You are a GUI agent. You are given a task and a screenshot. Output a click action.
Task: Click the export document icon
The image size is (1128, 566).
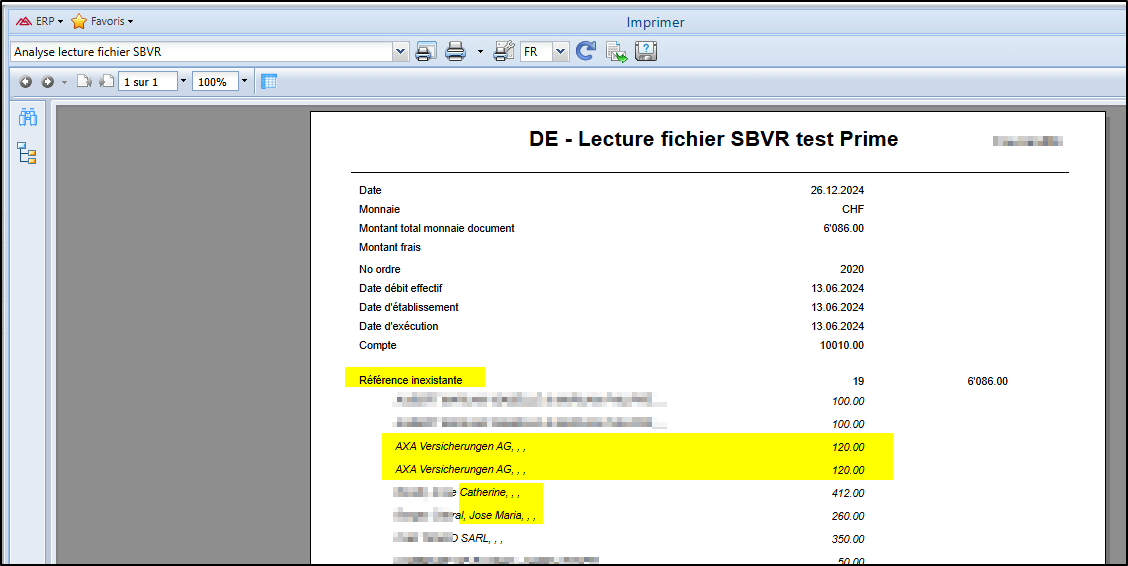(617, 52)
